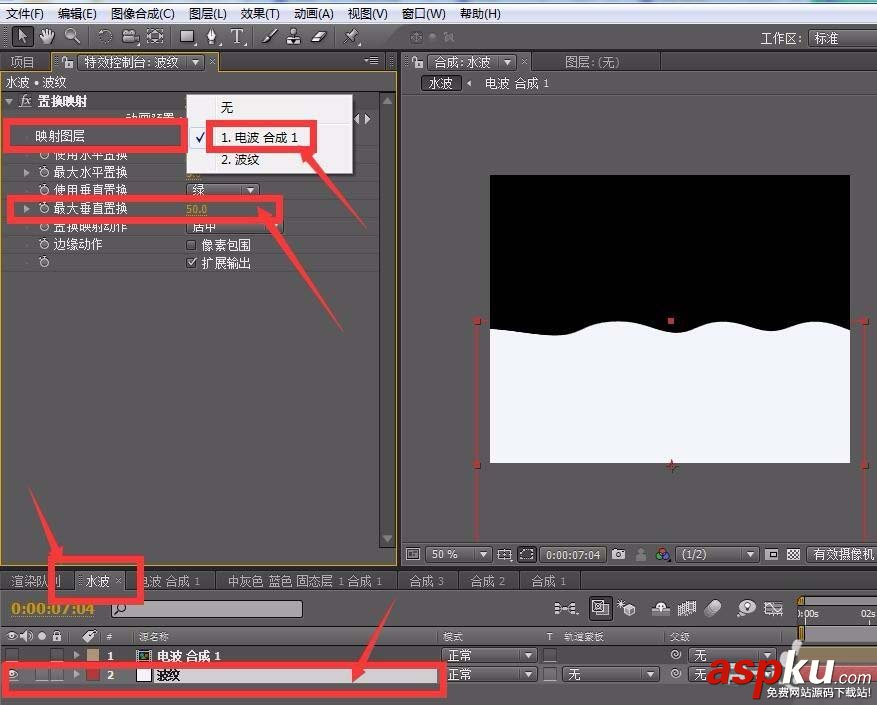The image size is (877, 705).
Task: Select the Hand tool
Action: (47, 37)
